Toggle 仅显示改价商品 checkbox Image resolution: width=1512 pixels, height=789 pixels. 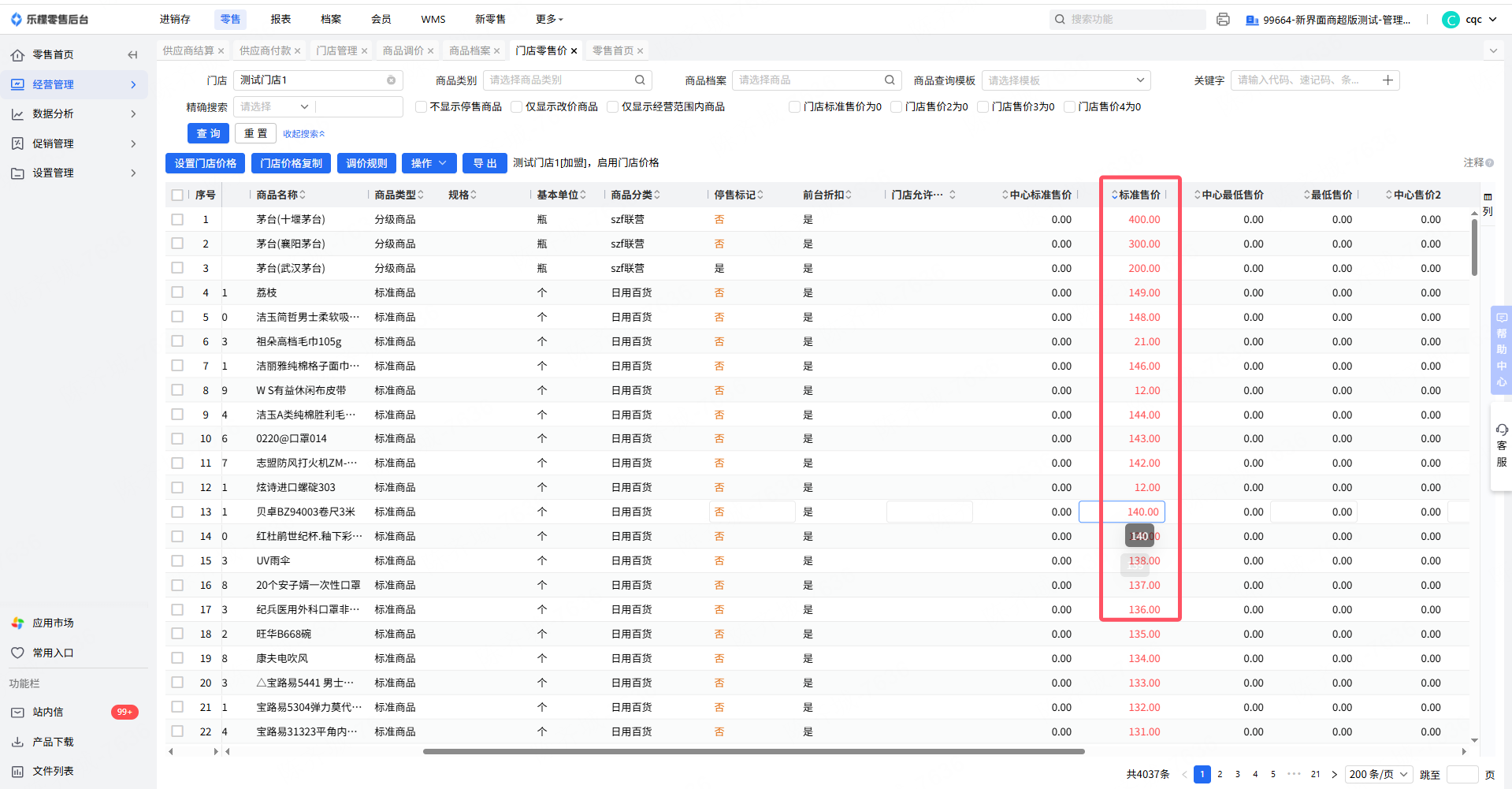[x=517, y=107]
